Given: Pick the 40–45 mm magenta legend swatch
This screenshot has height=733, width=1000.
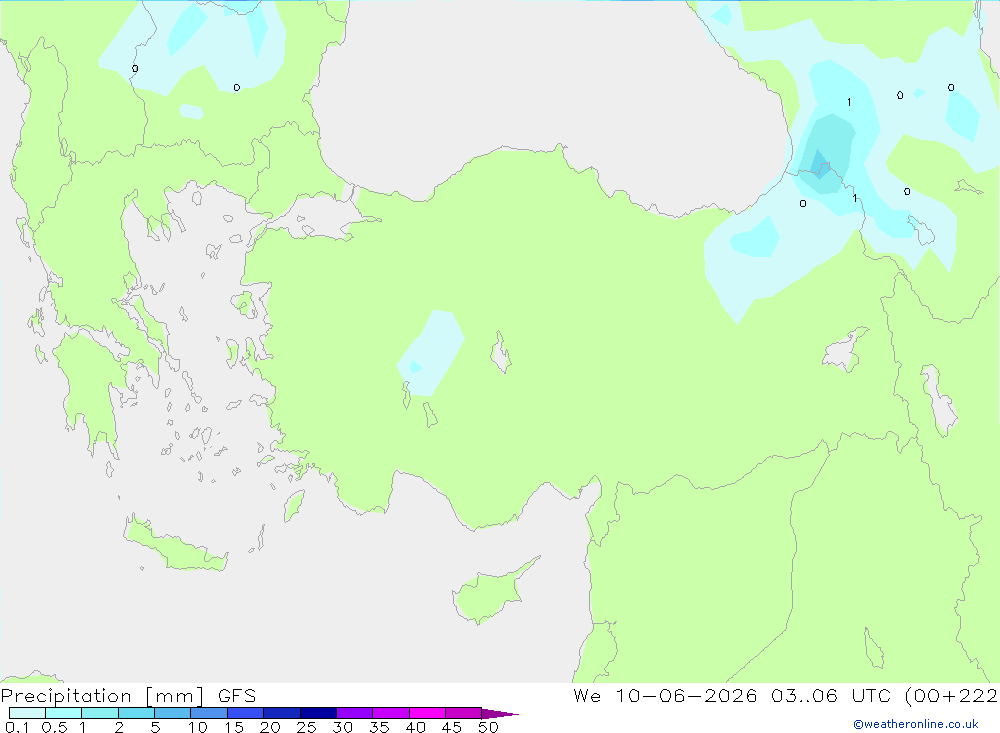Looking at the screenshot, I should [x=427, y=713].
